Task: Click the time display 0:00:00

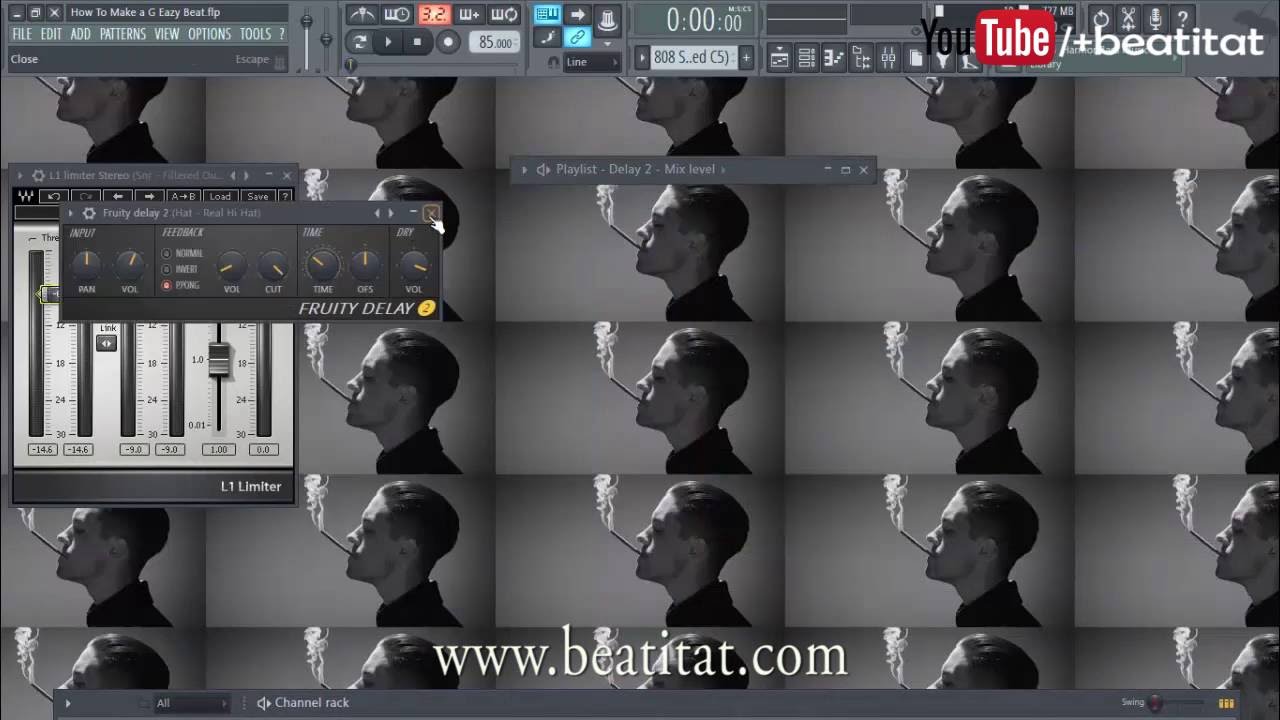Action: [704, 20]
